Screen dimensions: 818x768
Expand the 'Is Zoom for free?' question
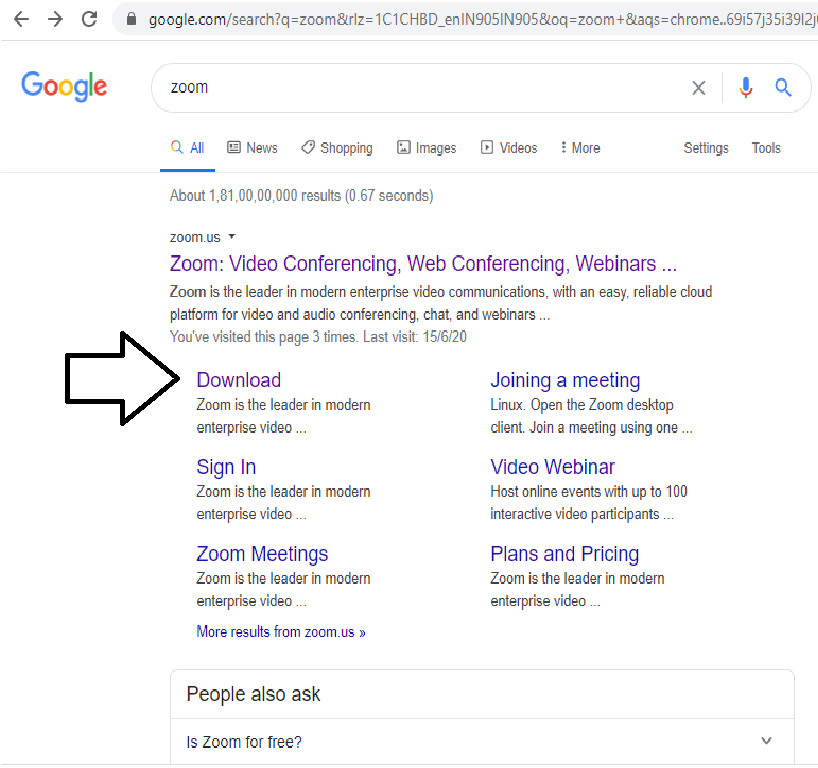click(766, 740)
